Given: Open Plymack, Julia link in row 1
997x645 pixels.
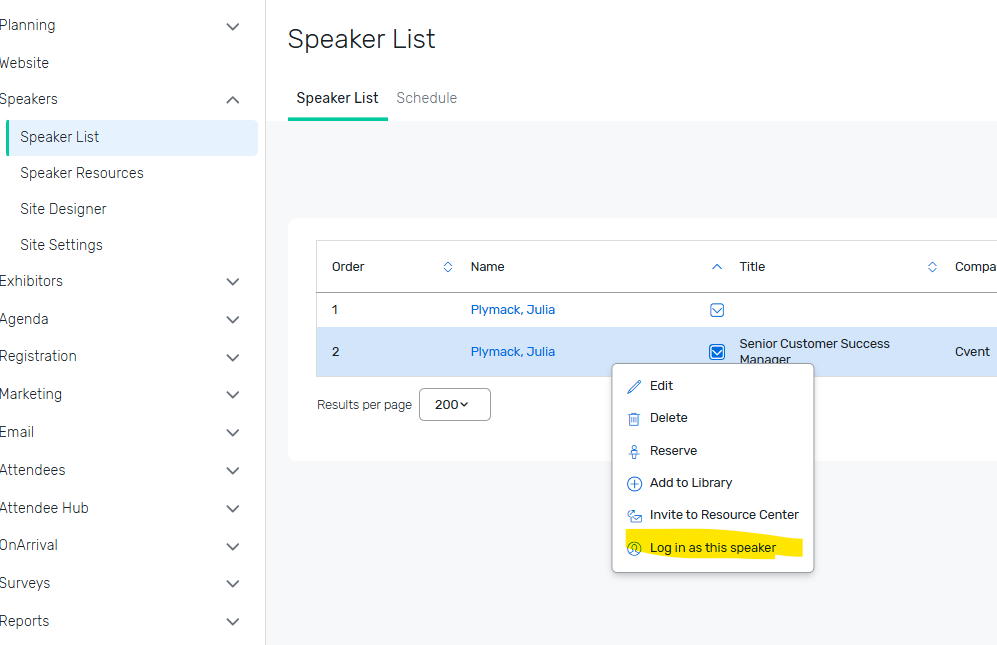Looking at the screenshot, I should (x=512, y=310).
